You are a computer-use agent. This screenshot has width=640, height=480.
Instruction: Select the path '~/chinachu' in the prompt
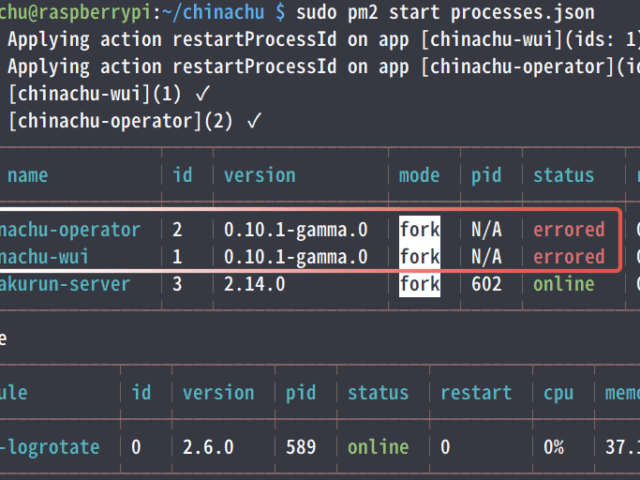tap(213, 12)
